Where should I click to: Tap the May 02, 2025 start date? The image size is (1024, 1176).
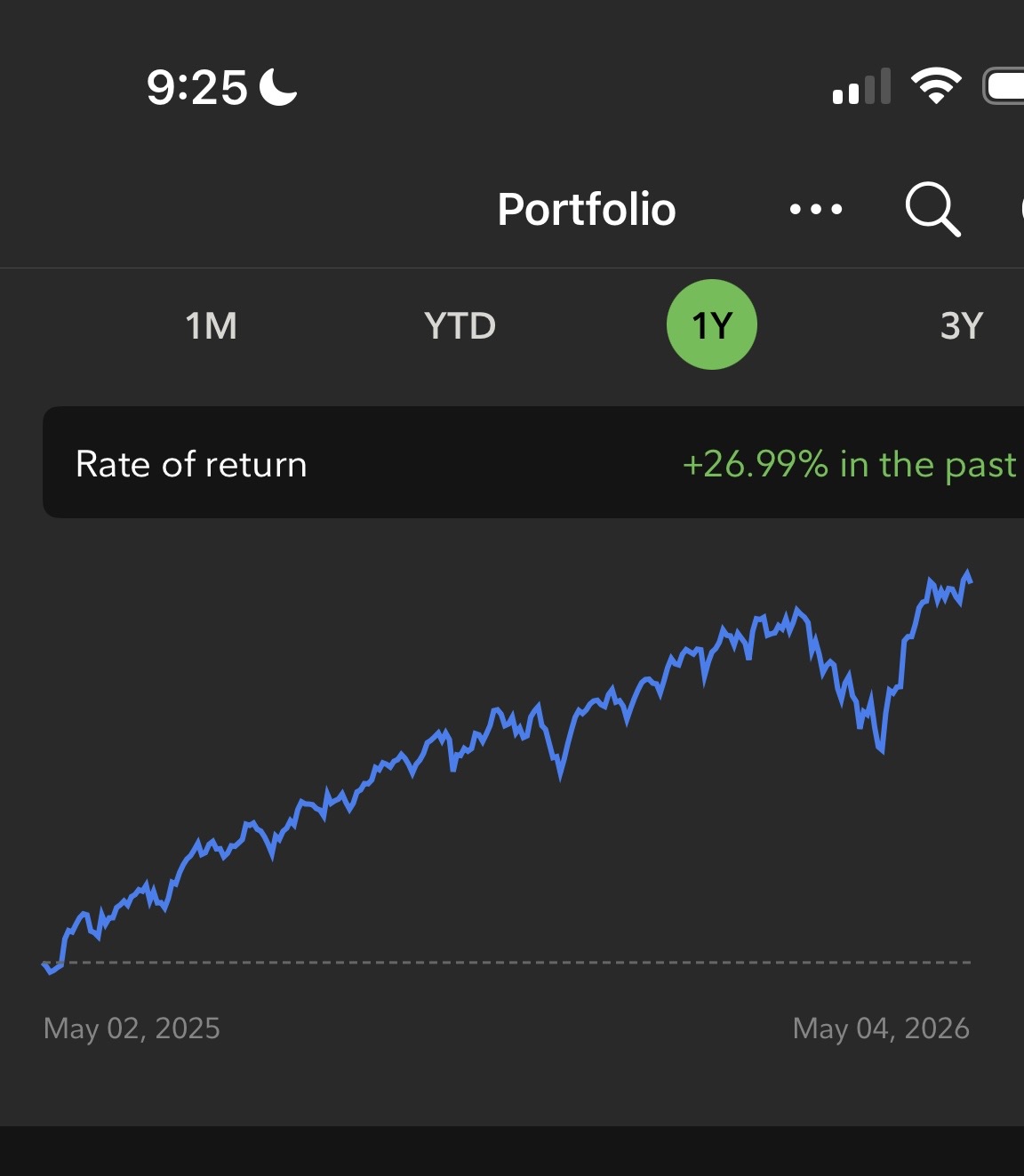point(132,1028)
